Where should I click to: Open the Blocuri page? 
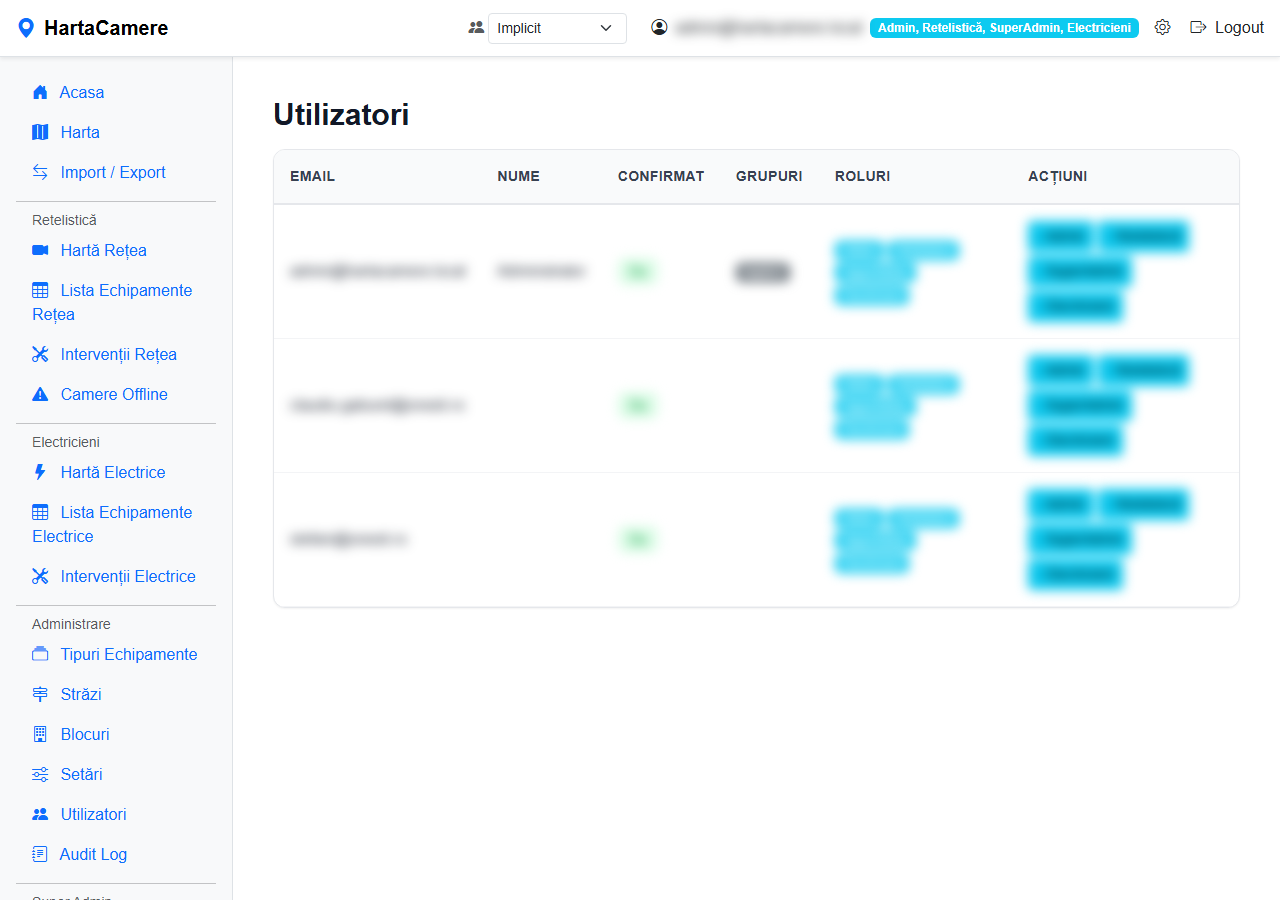[85, 734]
